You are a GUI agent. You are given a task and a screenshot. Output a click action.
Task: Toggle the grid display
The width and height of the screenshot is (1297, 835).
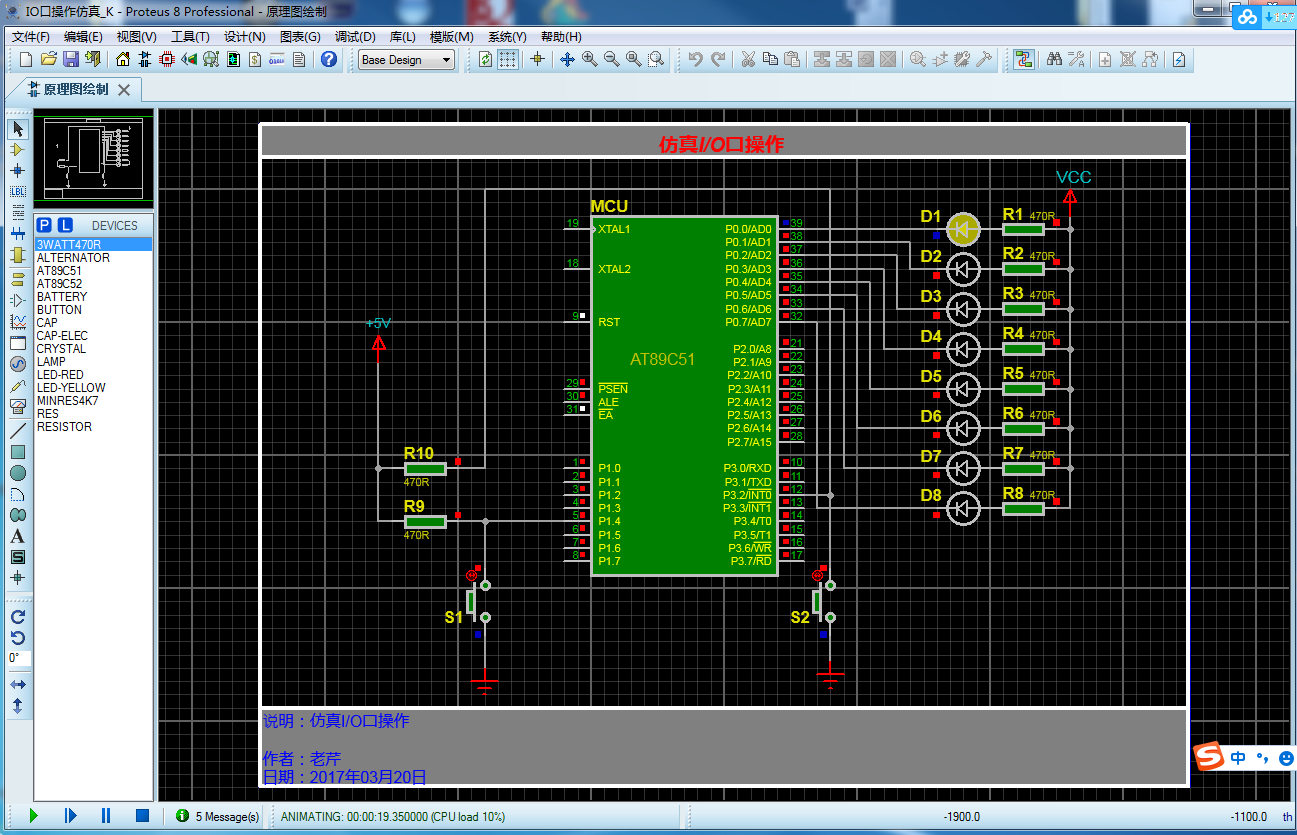tap(508, 59)
